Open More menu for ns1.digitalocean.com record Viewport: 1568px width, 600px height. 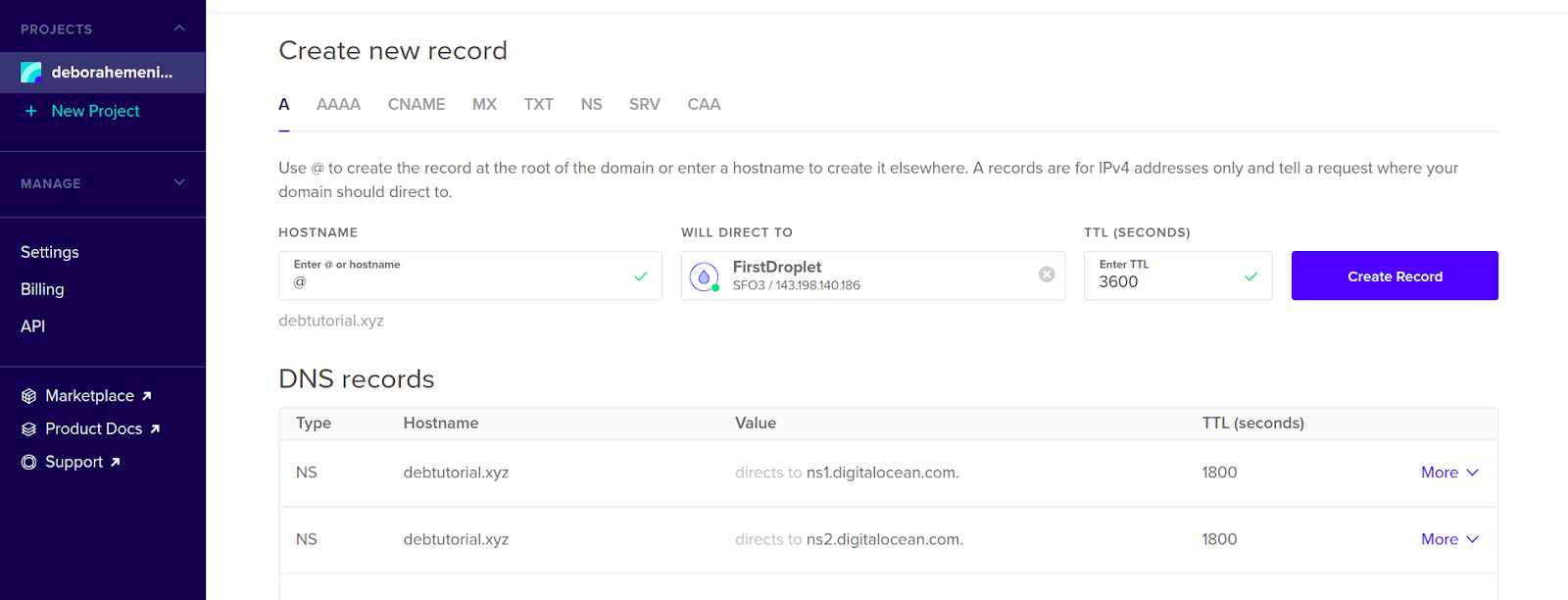tap(1449, 473)
